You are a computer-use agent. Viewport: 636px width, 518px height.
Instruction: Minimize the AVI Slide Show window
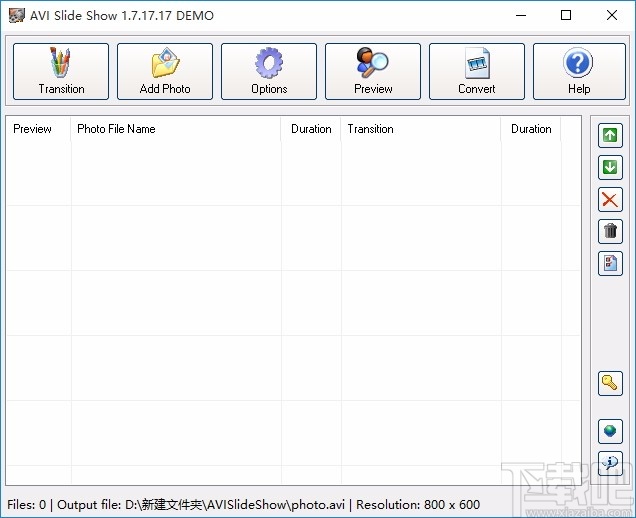521,15
